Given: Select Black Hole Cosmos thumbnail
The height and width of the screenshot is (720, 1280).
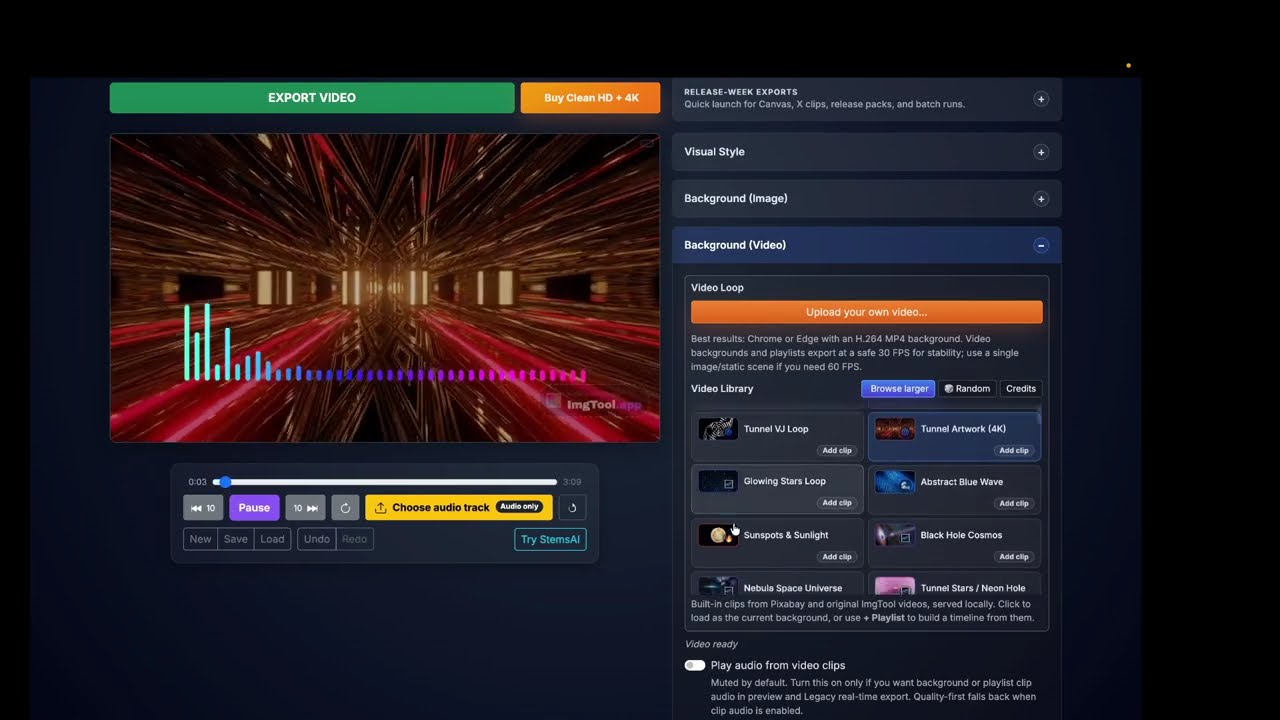Looking at the screenshot, I should point(895,535).
